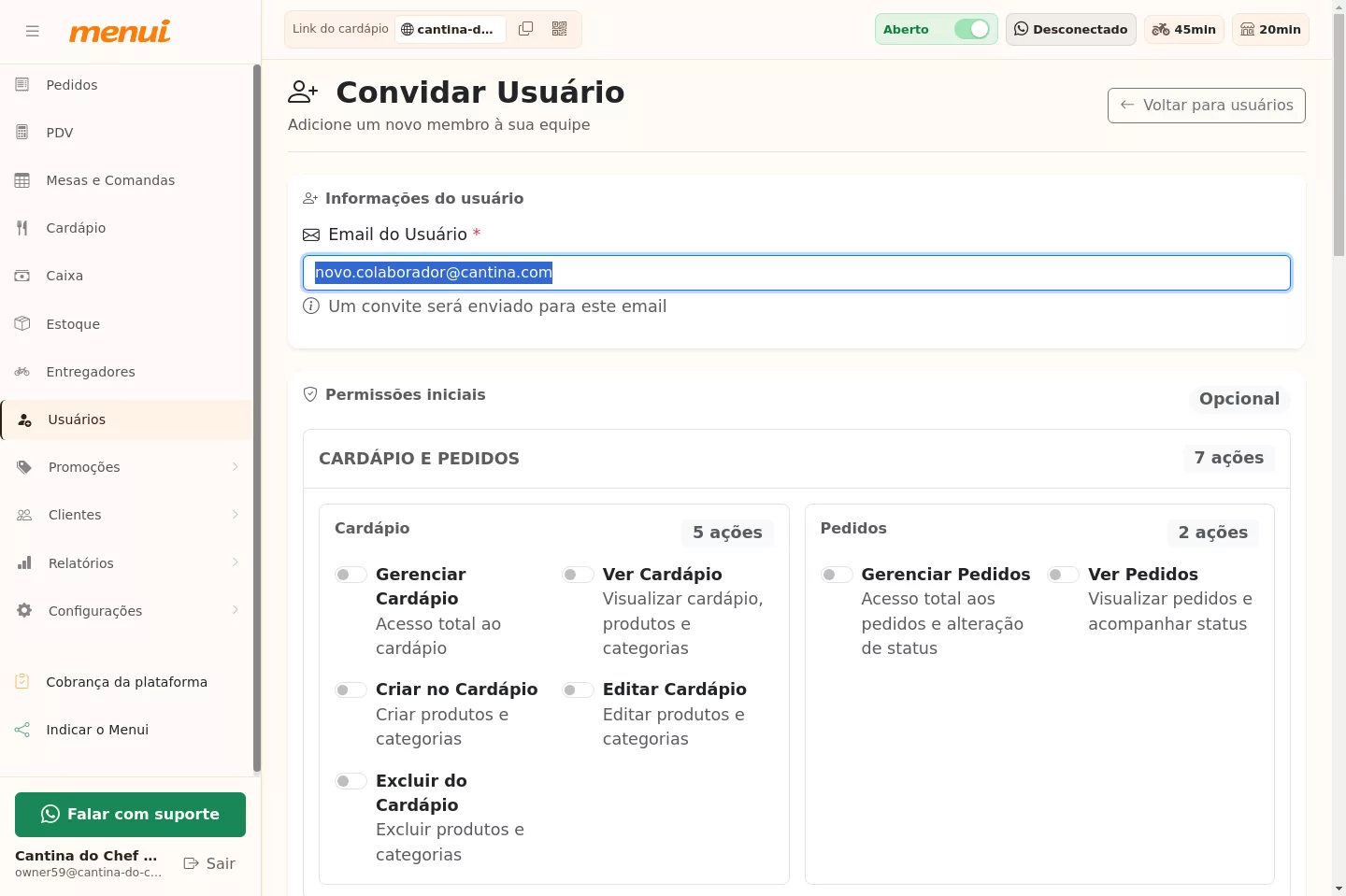
Task: Click the Cobrança da plataforma clipboard icon
Action: click(22, 682)
